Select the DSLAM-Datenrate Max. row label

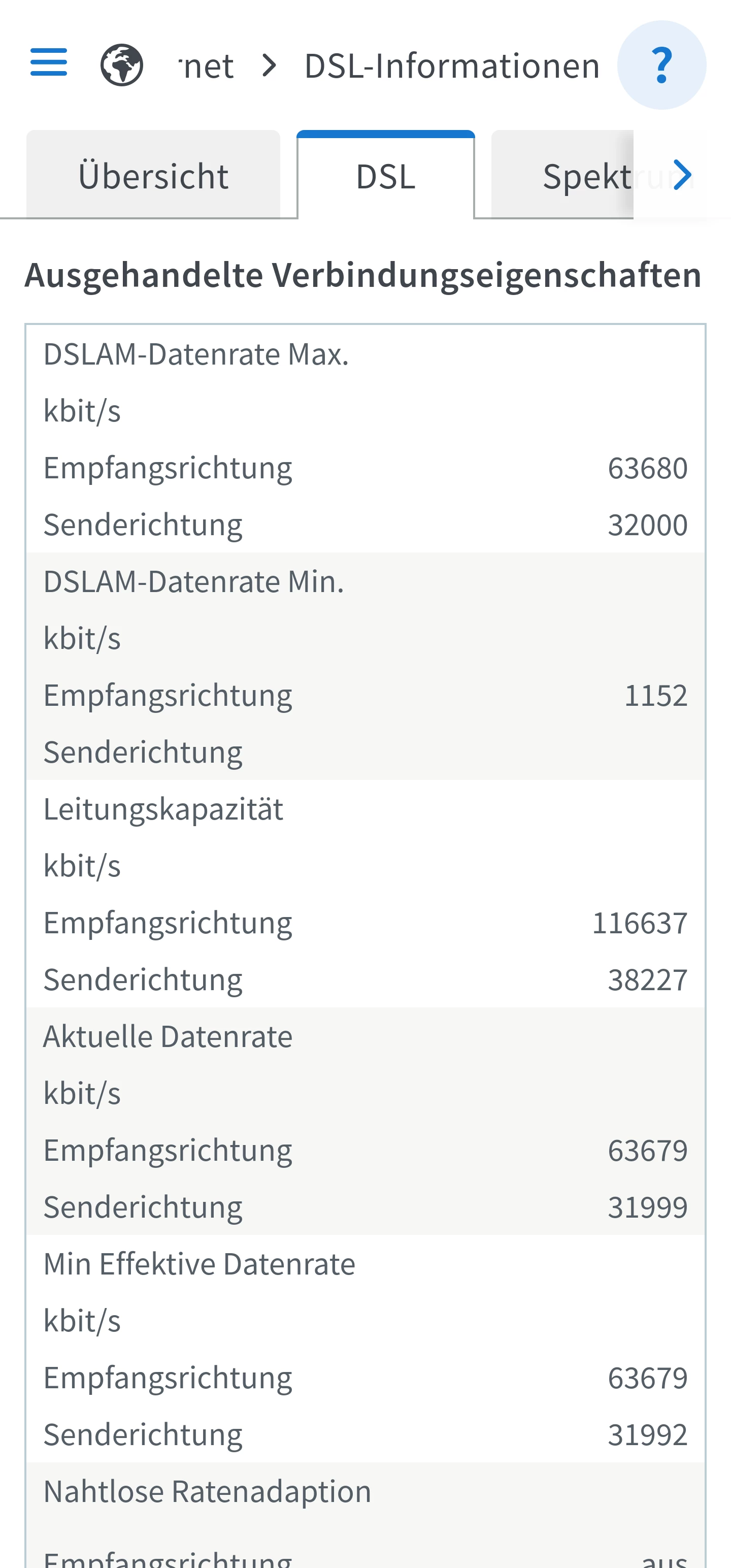click(196, 354)
